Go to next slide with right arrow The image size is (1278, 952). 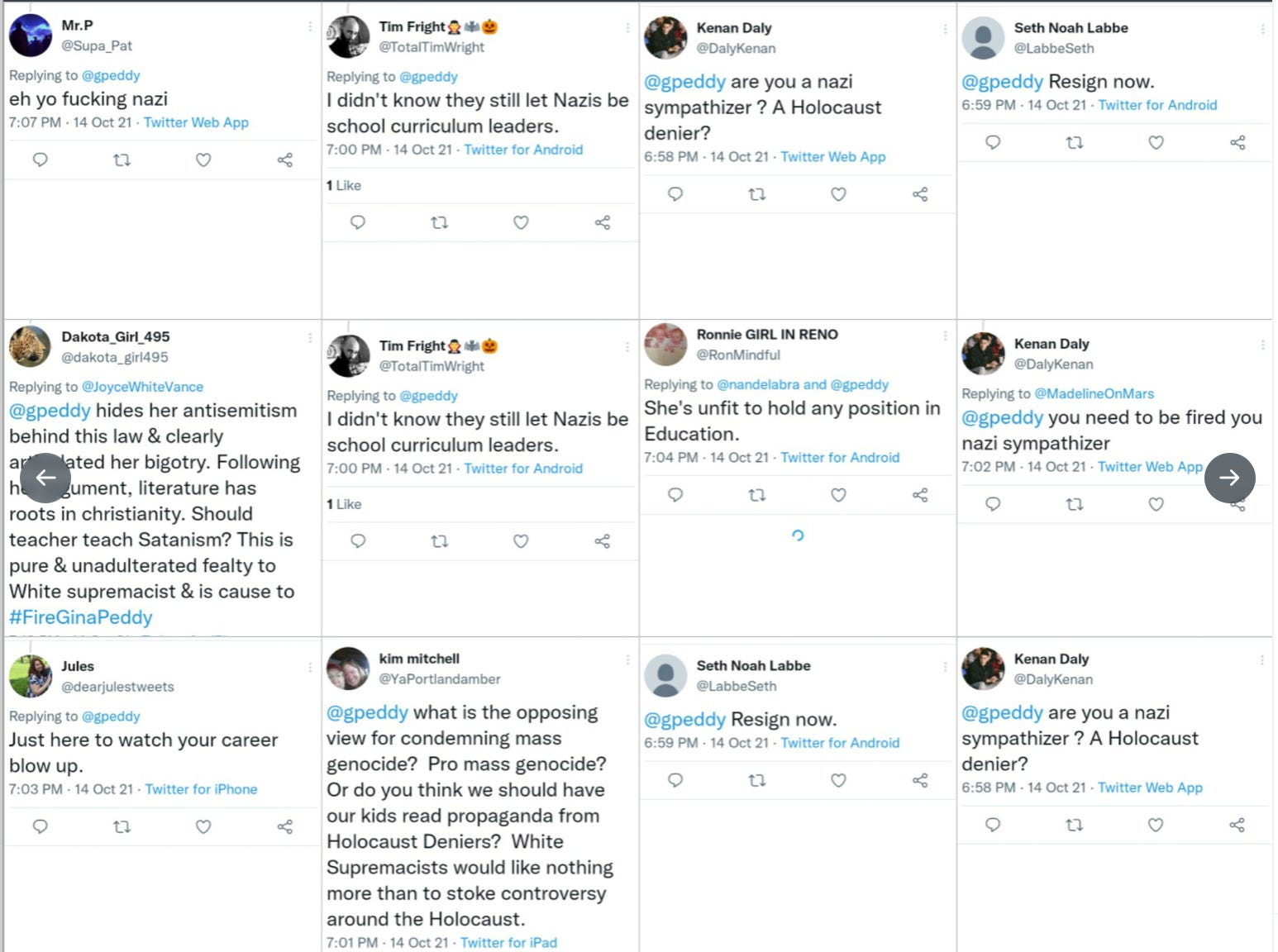pos(1229,478)
